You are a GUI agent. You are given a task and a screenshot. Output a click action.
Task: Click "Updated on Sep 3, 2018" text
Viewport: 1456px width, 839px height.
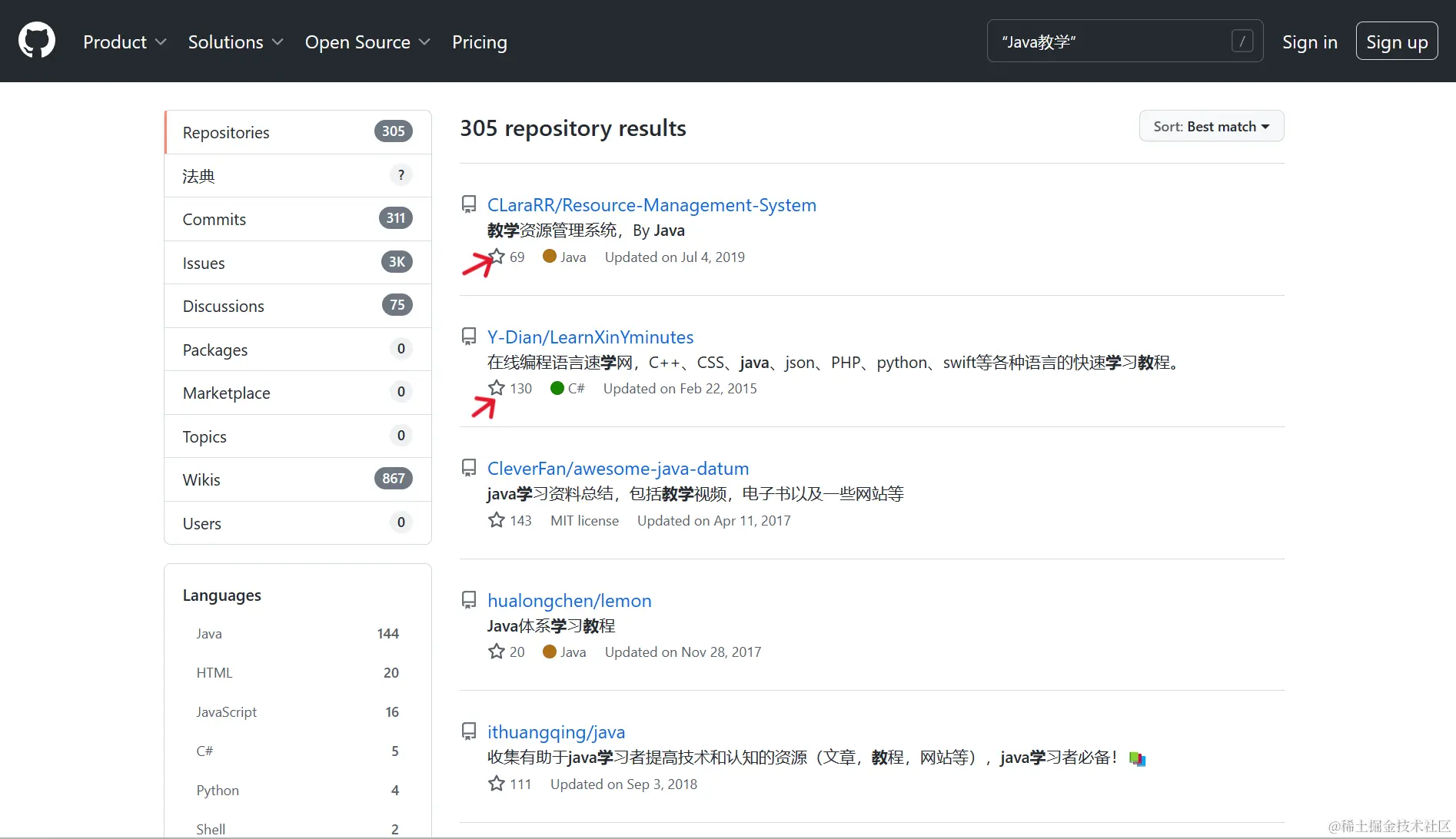(x=624, y=784)
